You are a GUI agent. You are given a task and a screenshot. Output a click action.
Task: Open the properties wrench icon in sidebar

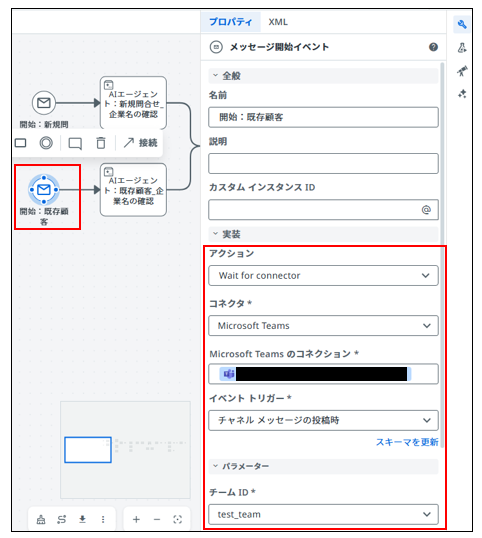click(x=462, y=24)
